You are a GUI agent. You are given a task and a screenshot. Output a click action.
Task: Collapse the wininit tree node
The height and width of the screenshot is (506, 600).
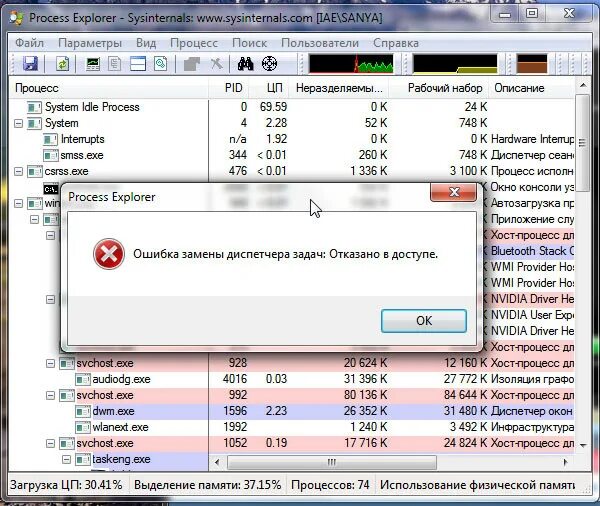(18, 204)
